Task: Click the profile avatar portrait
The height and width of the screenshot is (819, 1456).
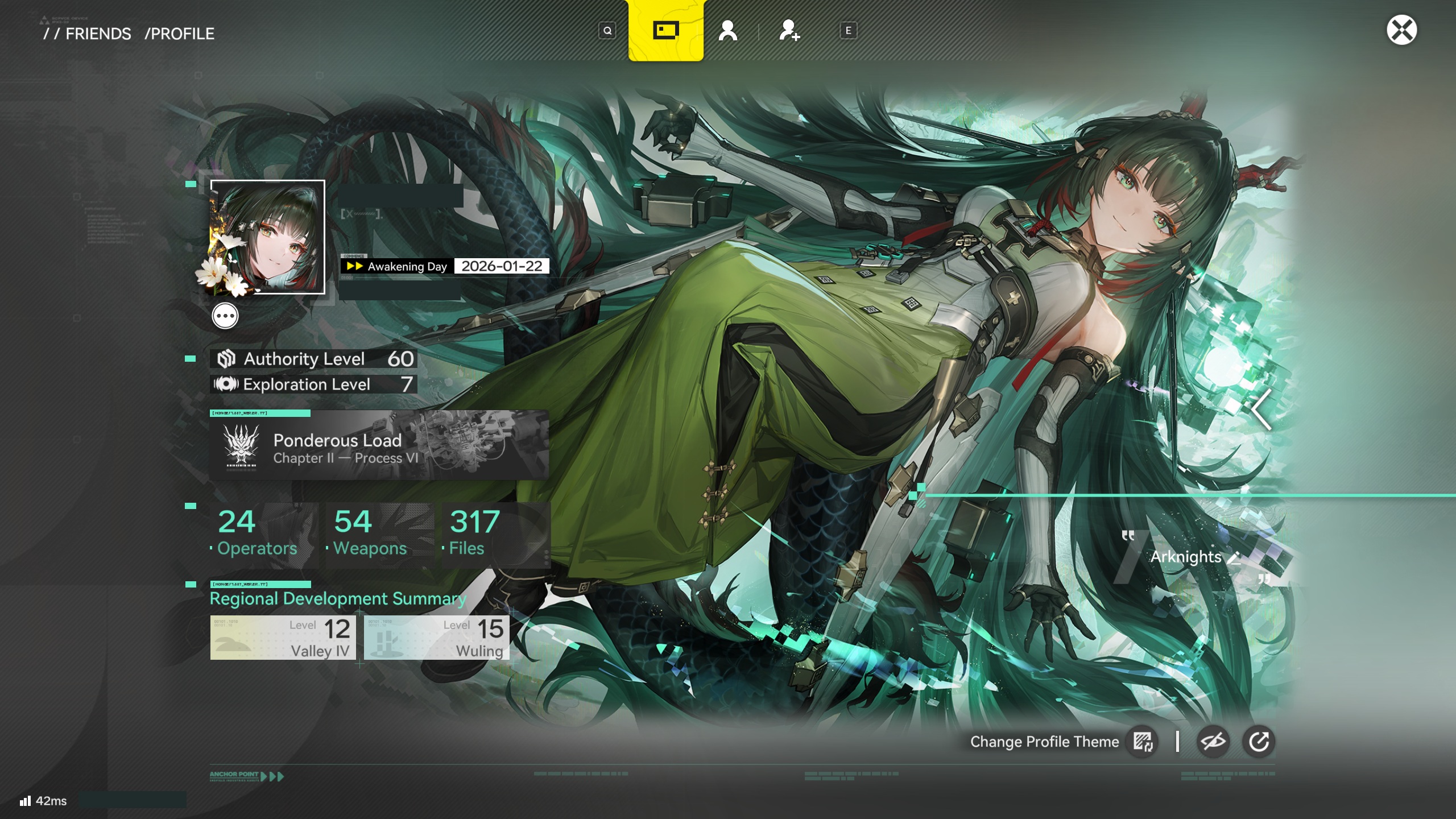Action: [267, 237]
